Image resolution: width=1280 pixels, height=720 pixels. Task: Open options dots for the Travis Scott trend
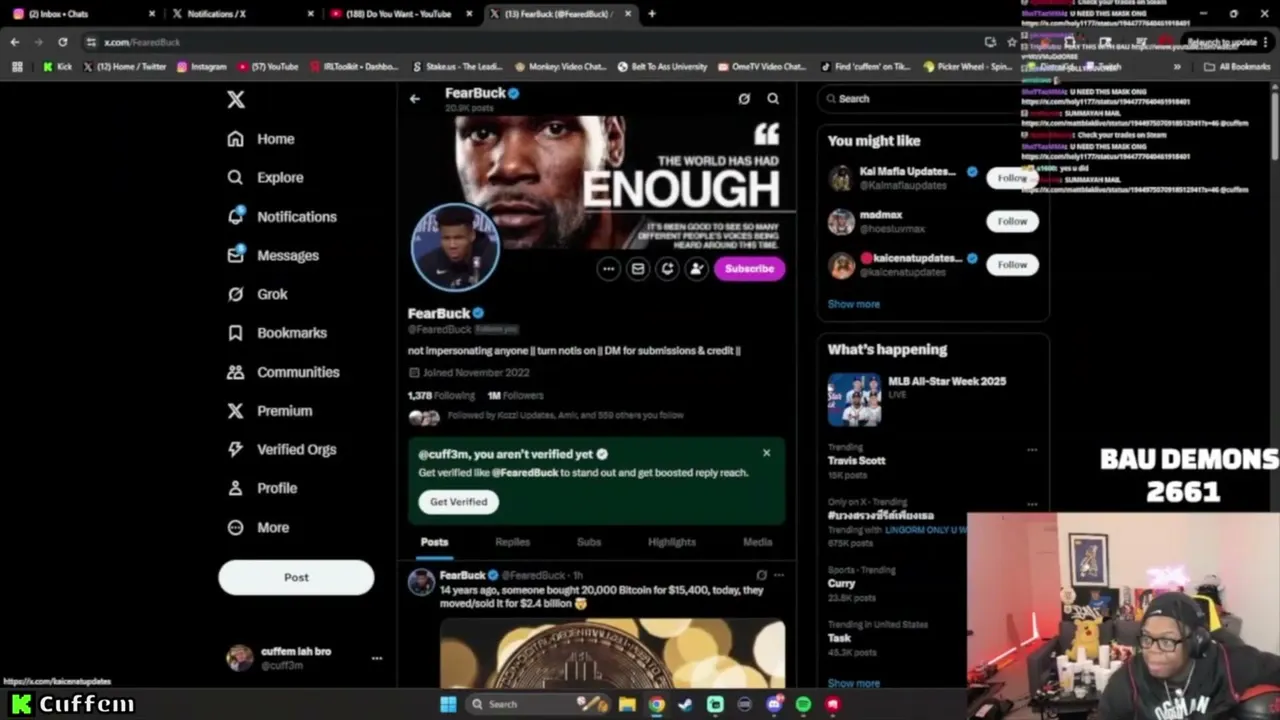[x=1032, y=450]
